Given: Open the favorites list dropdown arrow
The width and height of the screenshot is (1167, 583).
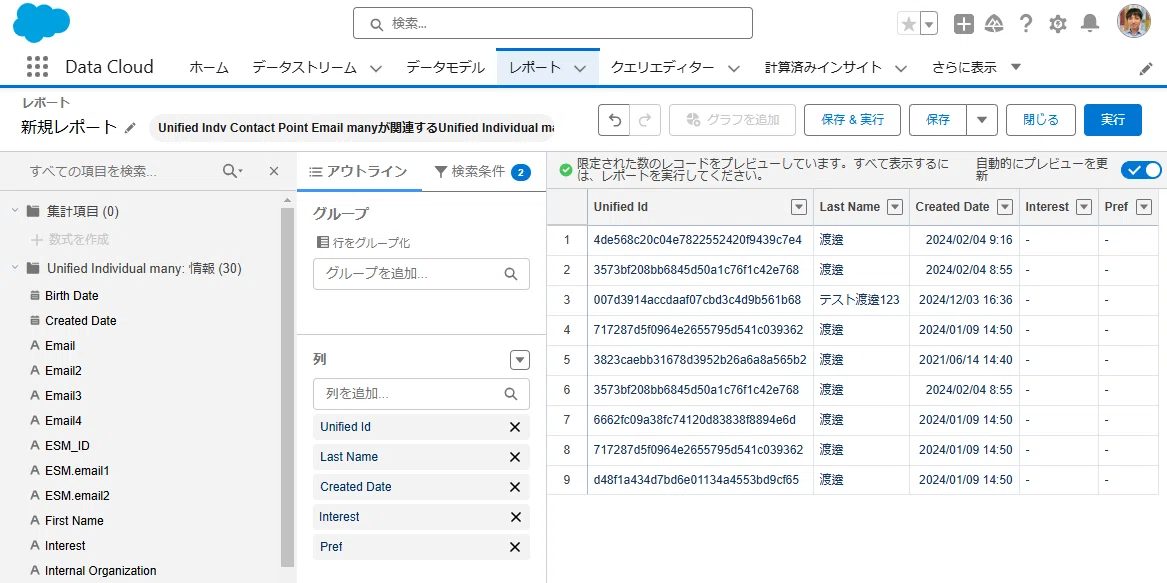Looking at the screenshot, I should 929,24.
